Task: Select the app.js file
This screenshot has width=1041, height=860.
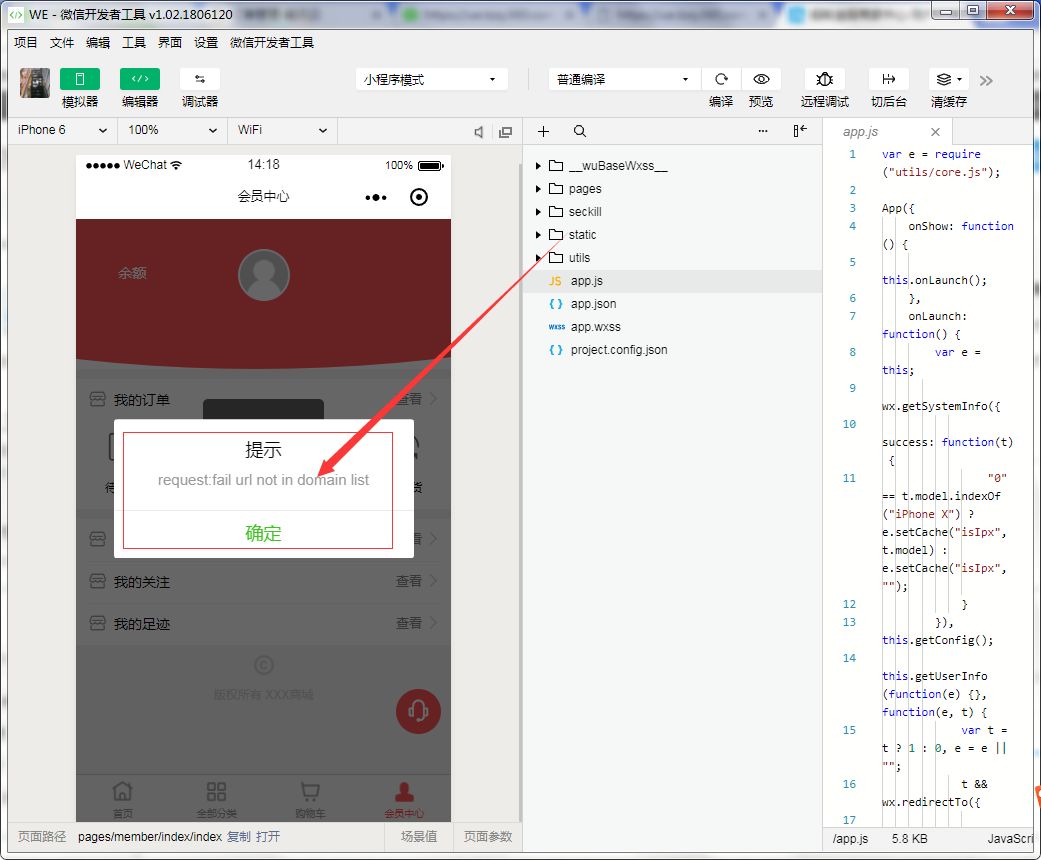Action: point(672,281)
